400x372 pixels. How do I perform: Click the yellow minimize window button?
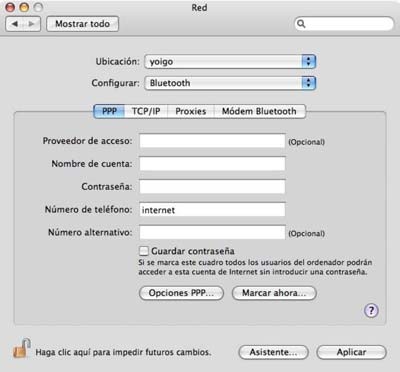(24, 7)
